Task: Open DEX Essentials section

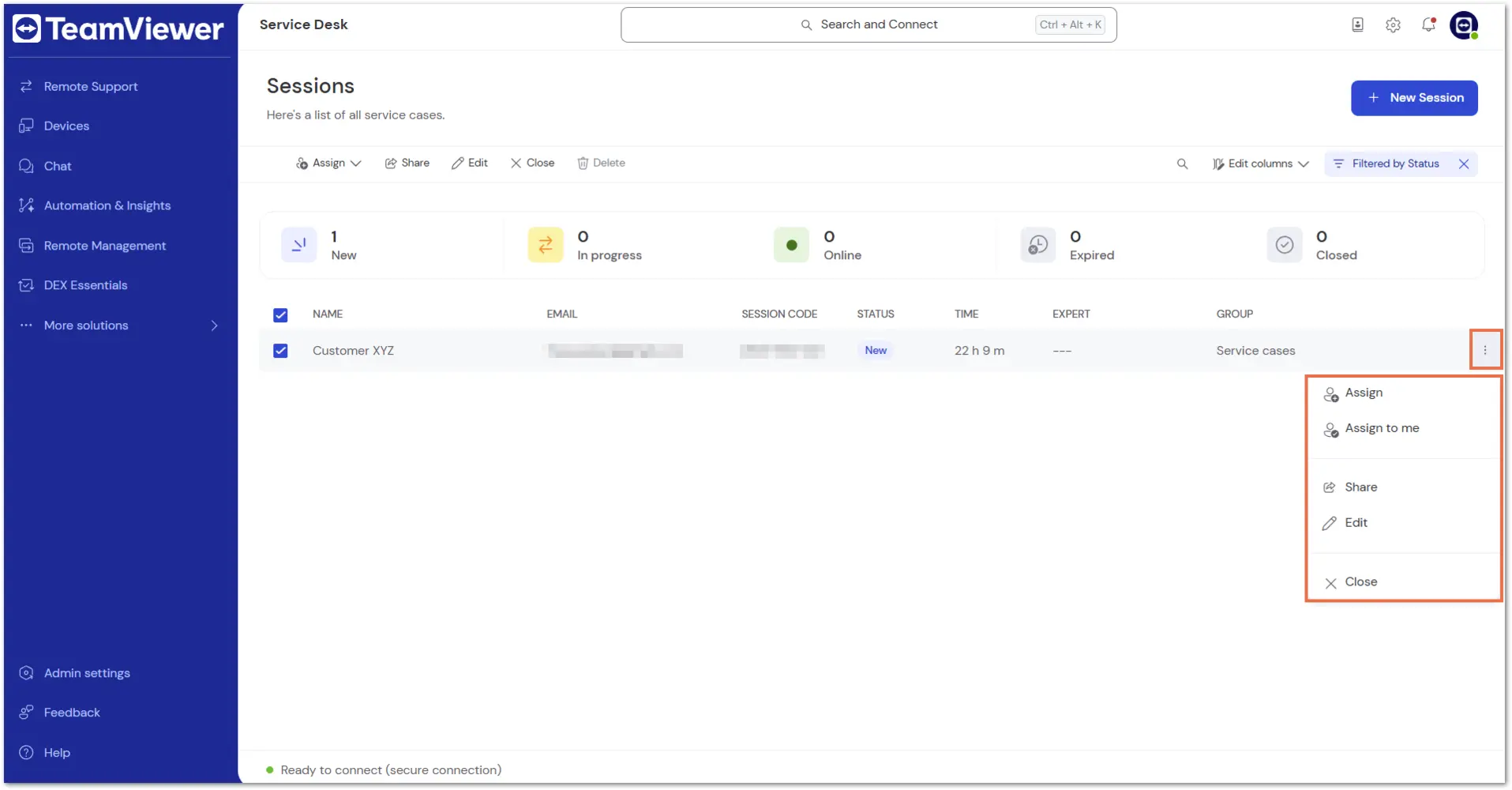Action: point(85,285)
